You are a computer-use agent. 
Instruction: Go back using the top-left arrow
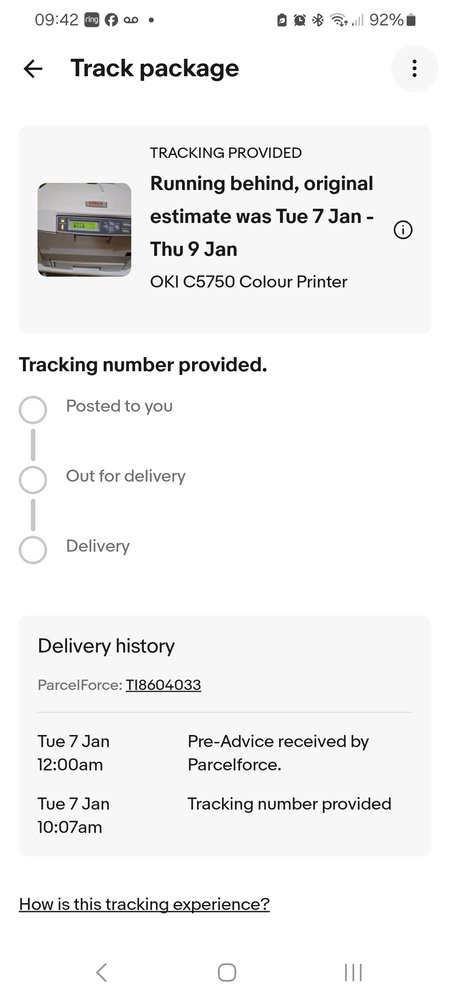(33, 68)
